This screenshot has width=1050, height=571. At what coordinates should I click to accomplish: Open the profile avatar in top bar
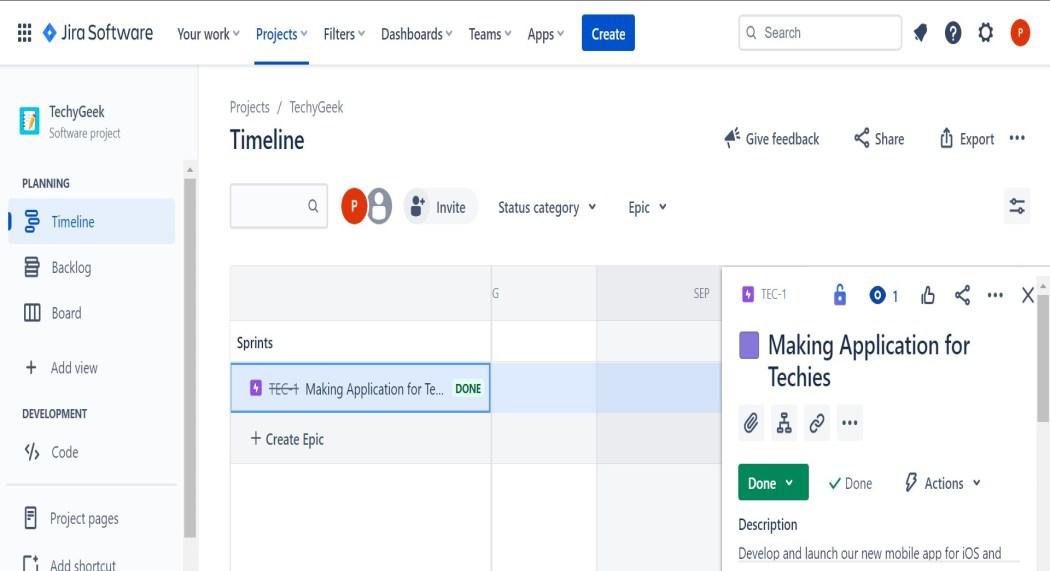tap(1020, 33)
